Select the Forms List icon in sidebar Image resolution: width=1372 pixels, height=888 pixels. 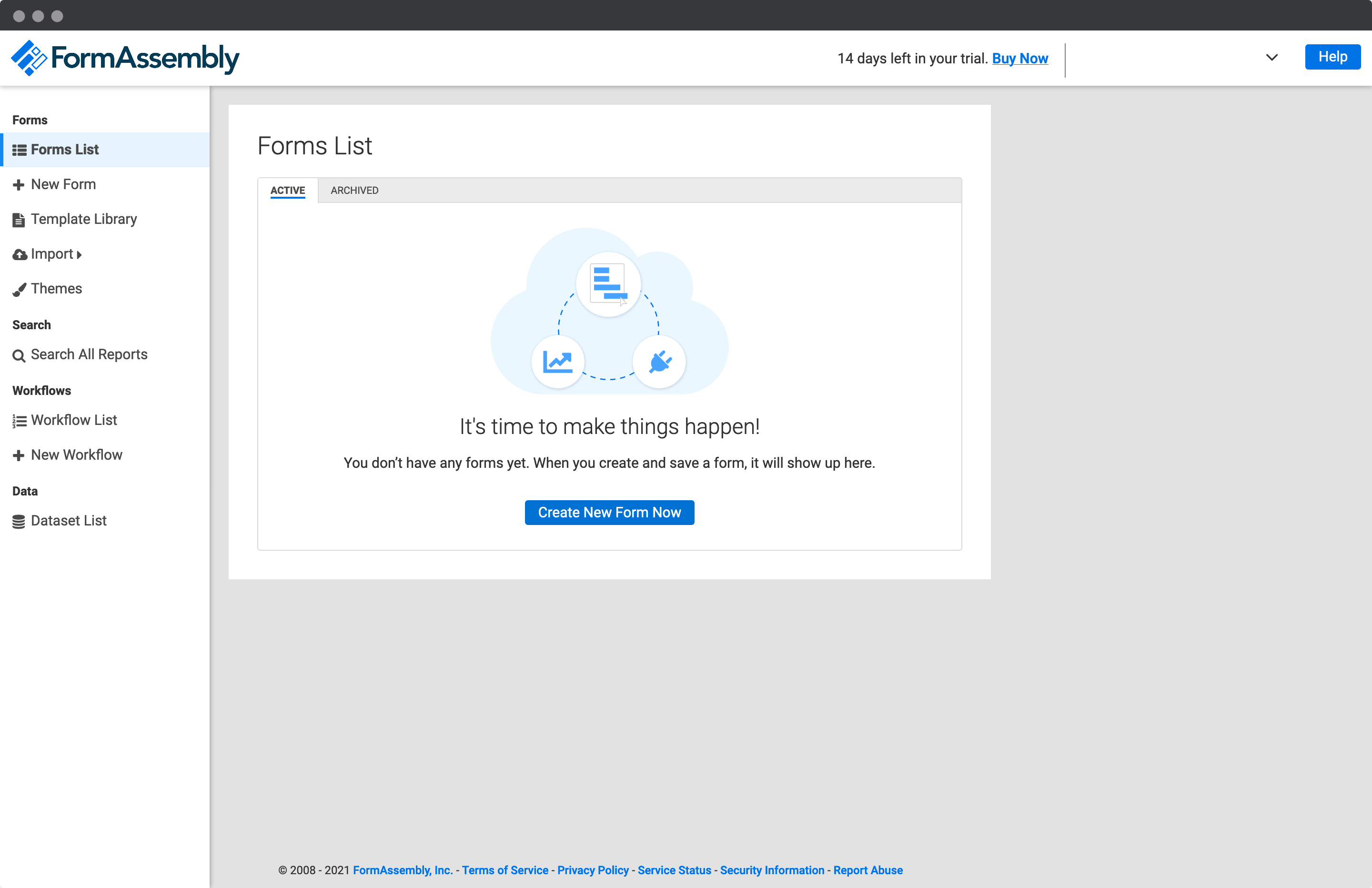point(19,149)
